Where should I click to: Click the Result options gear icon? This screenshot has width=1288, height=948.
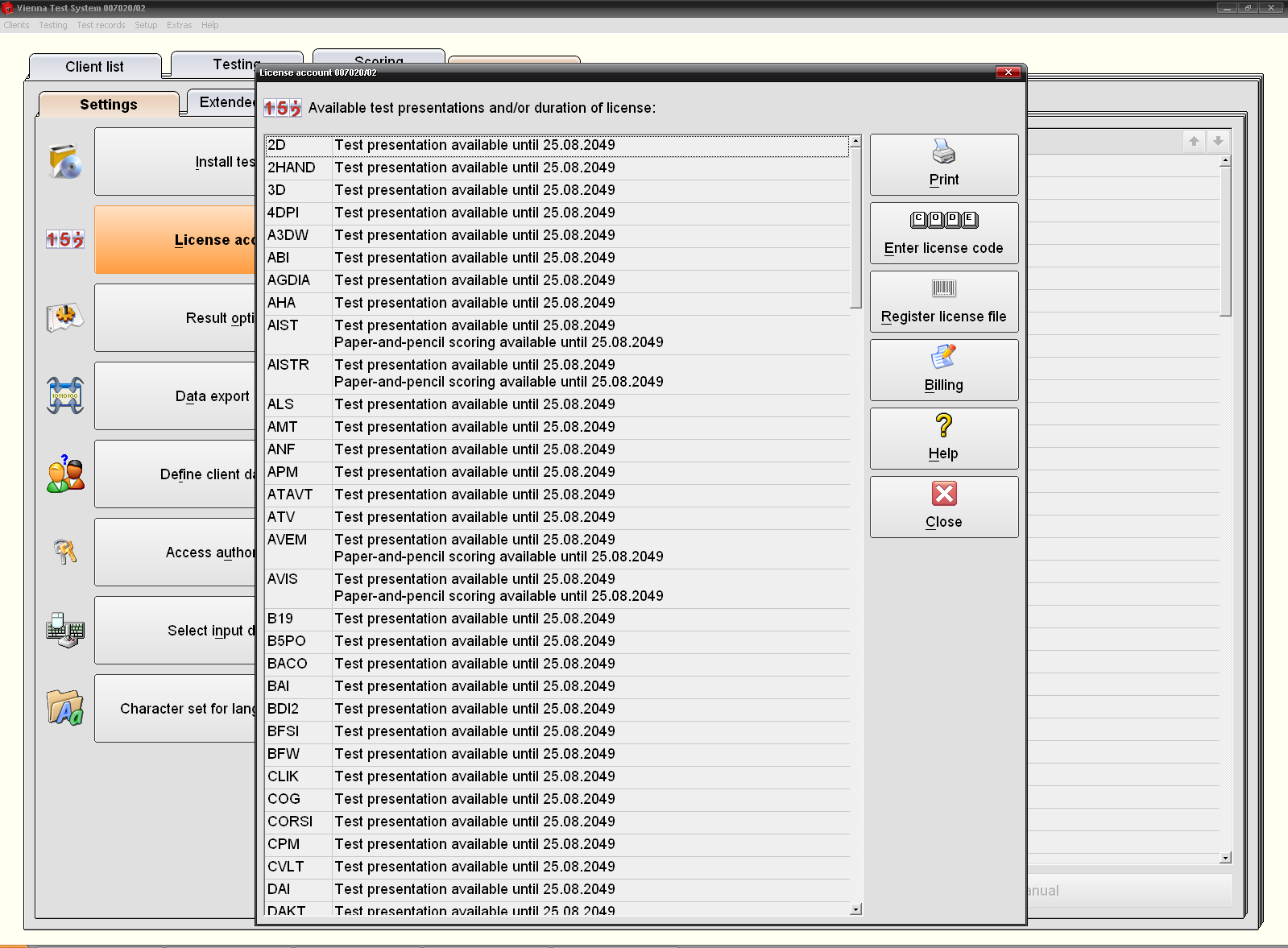tap(65, 317)
